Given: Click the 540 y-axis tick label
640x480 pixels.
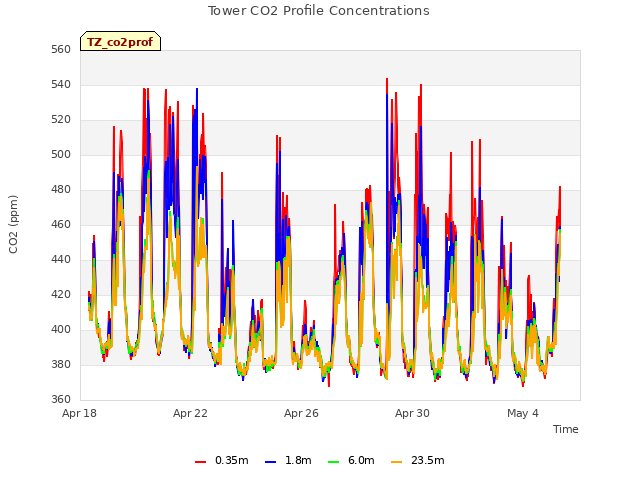Looking at the screenshot, I should point(61,84).
